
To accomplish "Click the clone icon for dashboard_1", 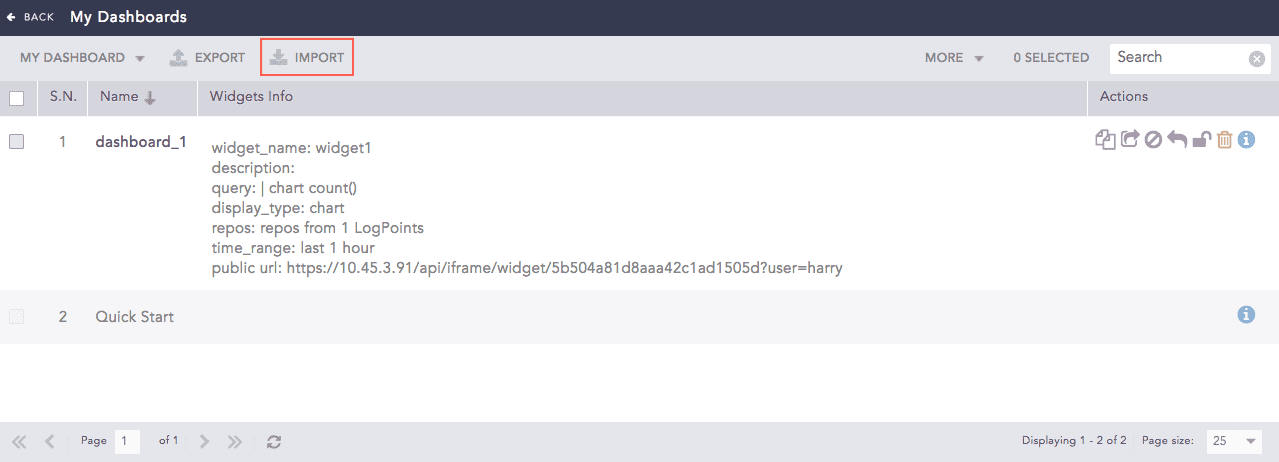I will pos(1105,140).
